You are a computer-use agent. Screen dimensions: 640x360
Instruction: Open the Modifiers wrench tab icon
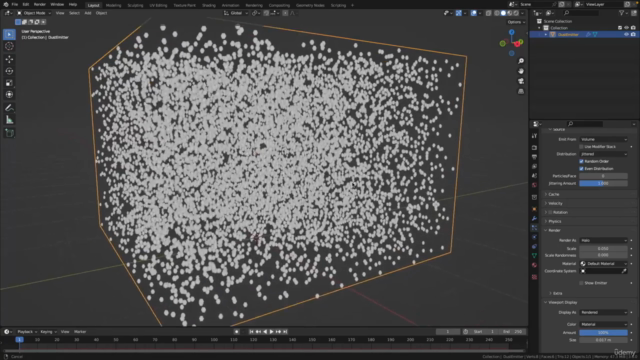coord(534,218)
